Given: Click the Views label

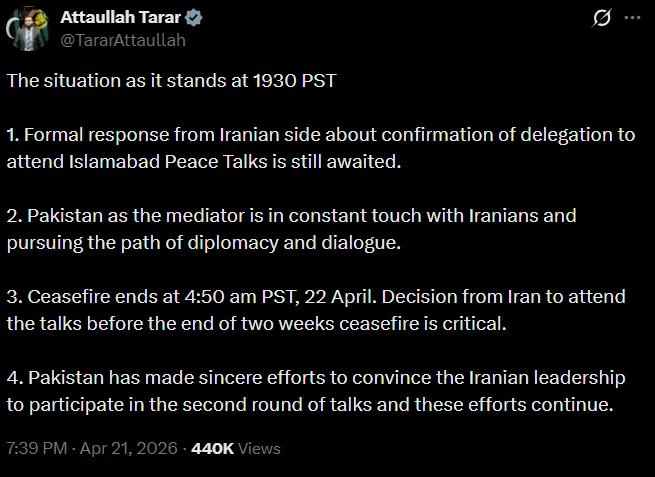Looking at the screenshot, I should click(259, 449).
